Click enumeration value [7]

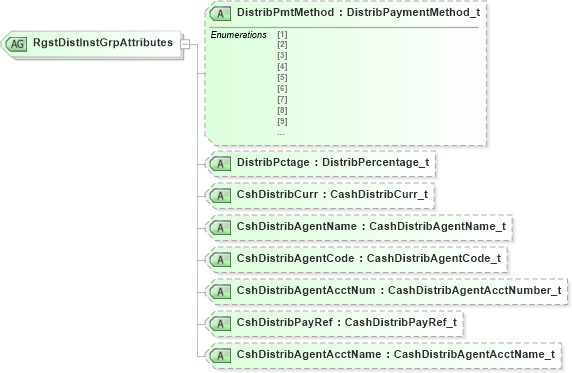(282, 99)
